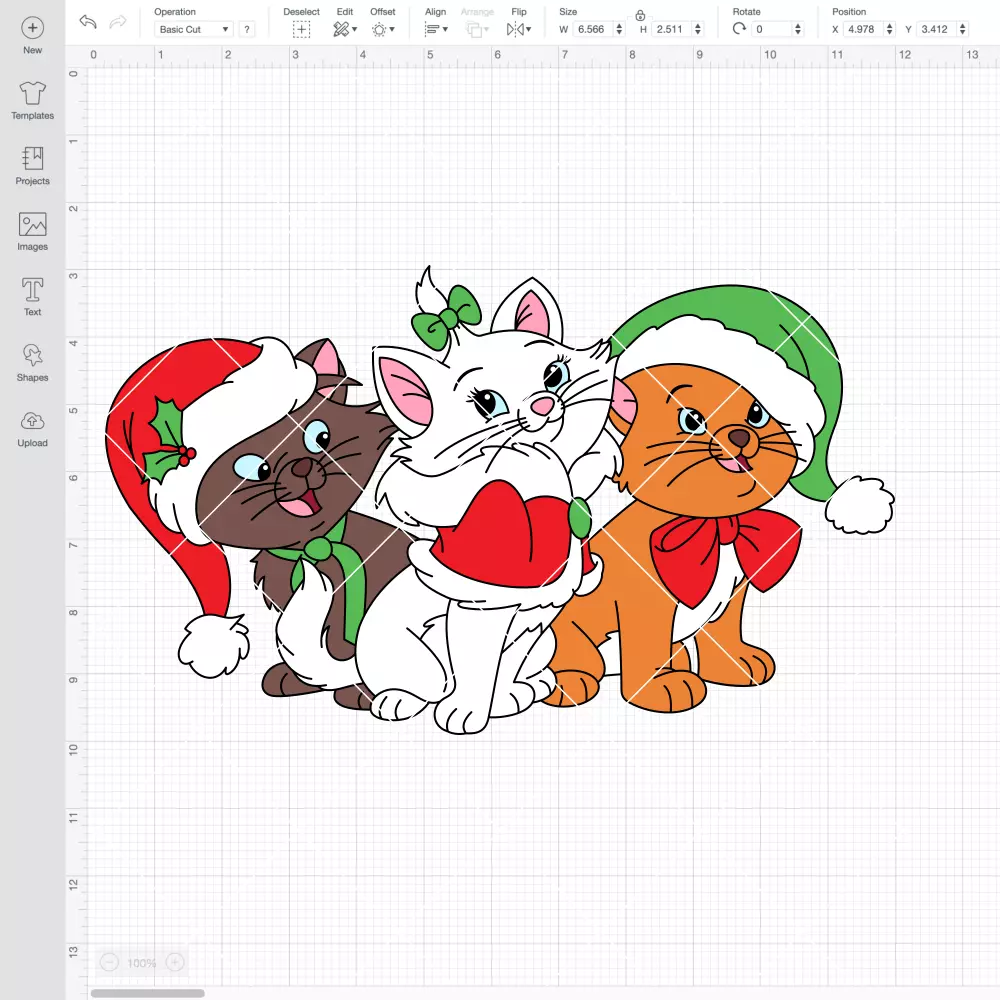Open the Upload panel

pos(33,429)
